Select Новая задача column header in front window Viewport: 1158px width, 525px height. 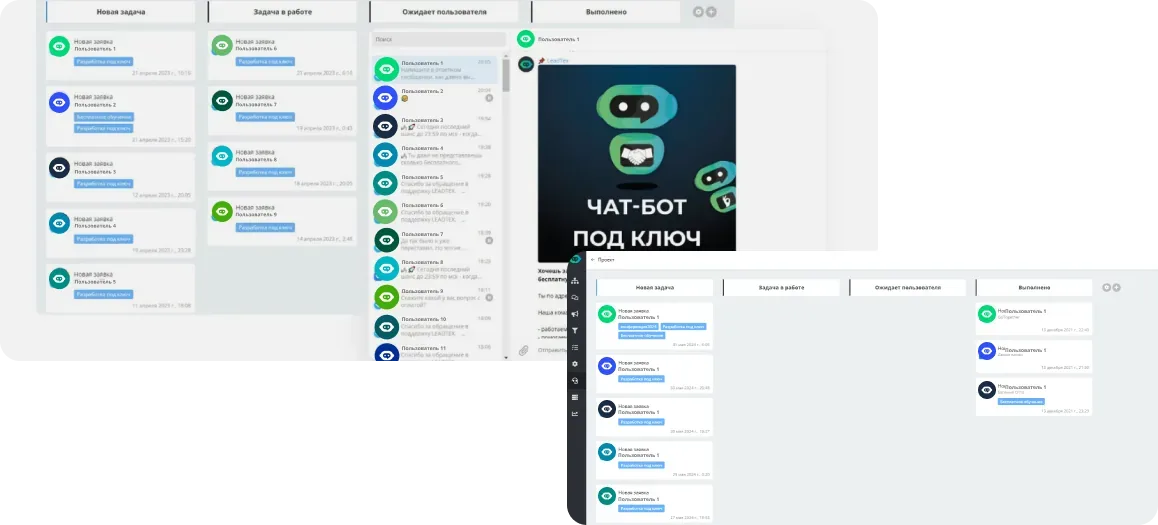[655, 287]
